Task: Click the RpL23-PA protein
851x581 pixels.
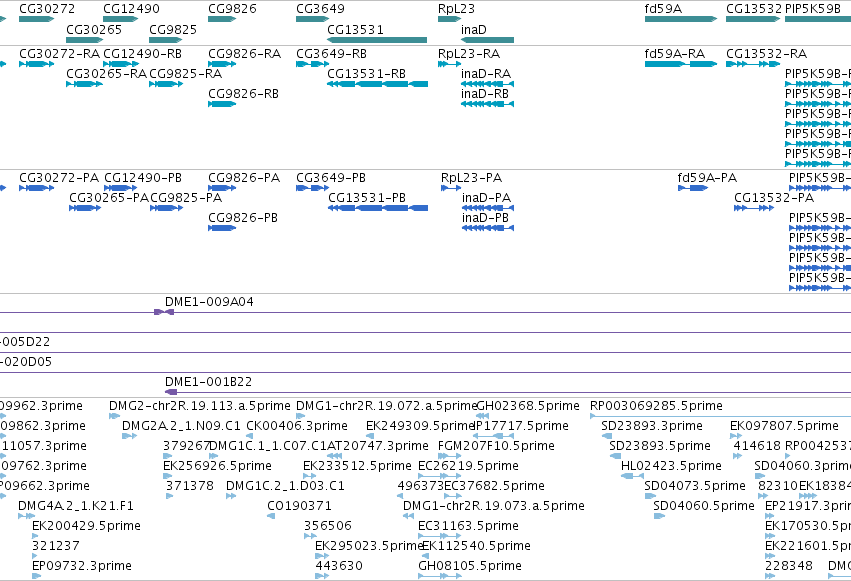Action: click(451, 188)
